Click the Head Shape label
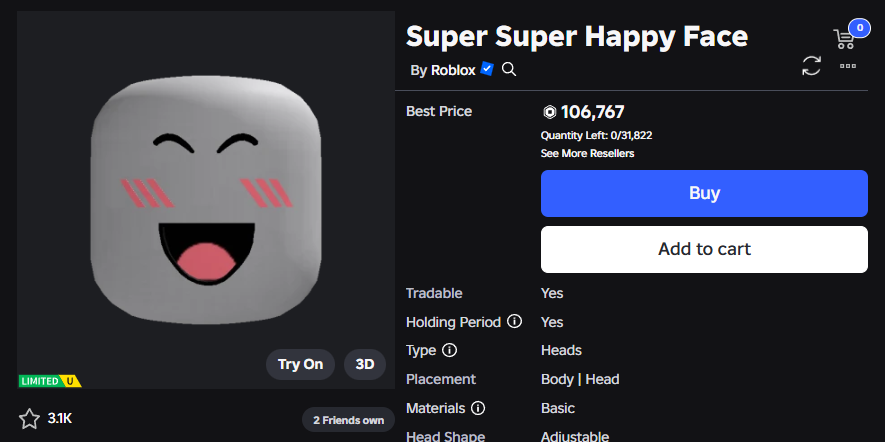885x442 pixels. pyautogui.click(x=445, y=436)
